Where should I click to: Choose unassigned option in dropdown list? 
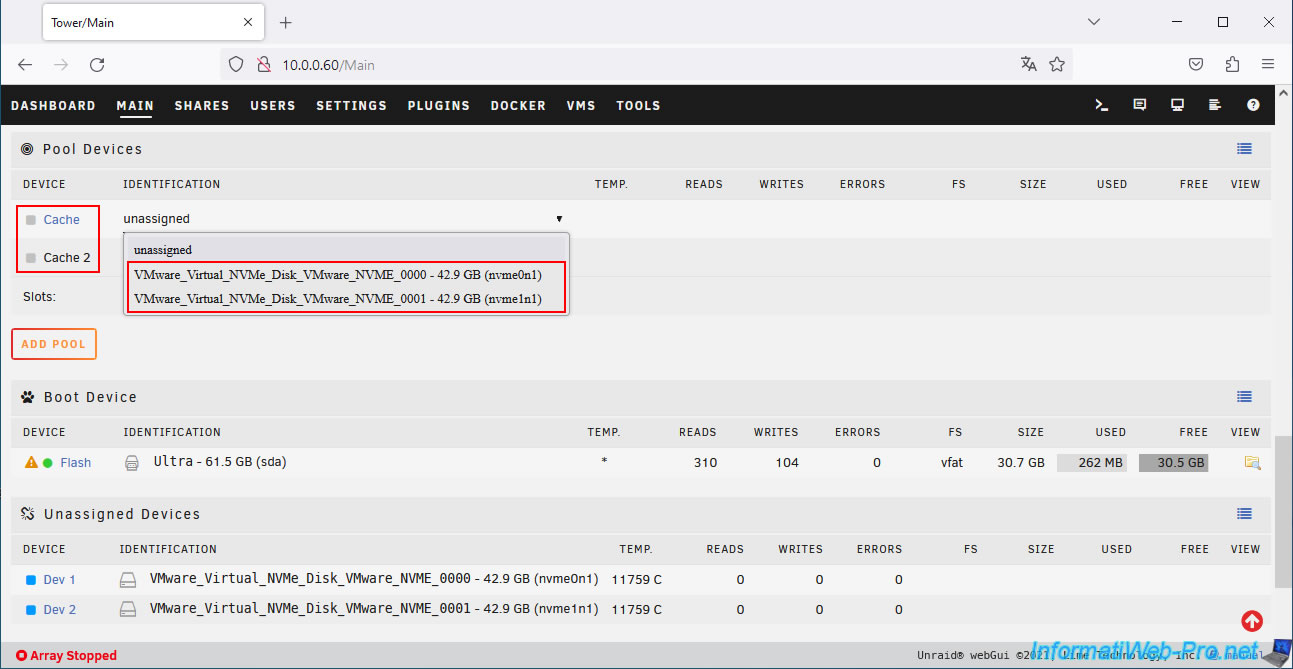163,250
